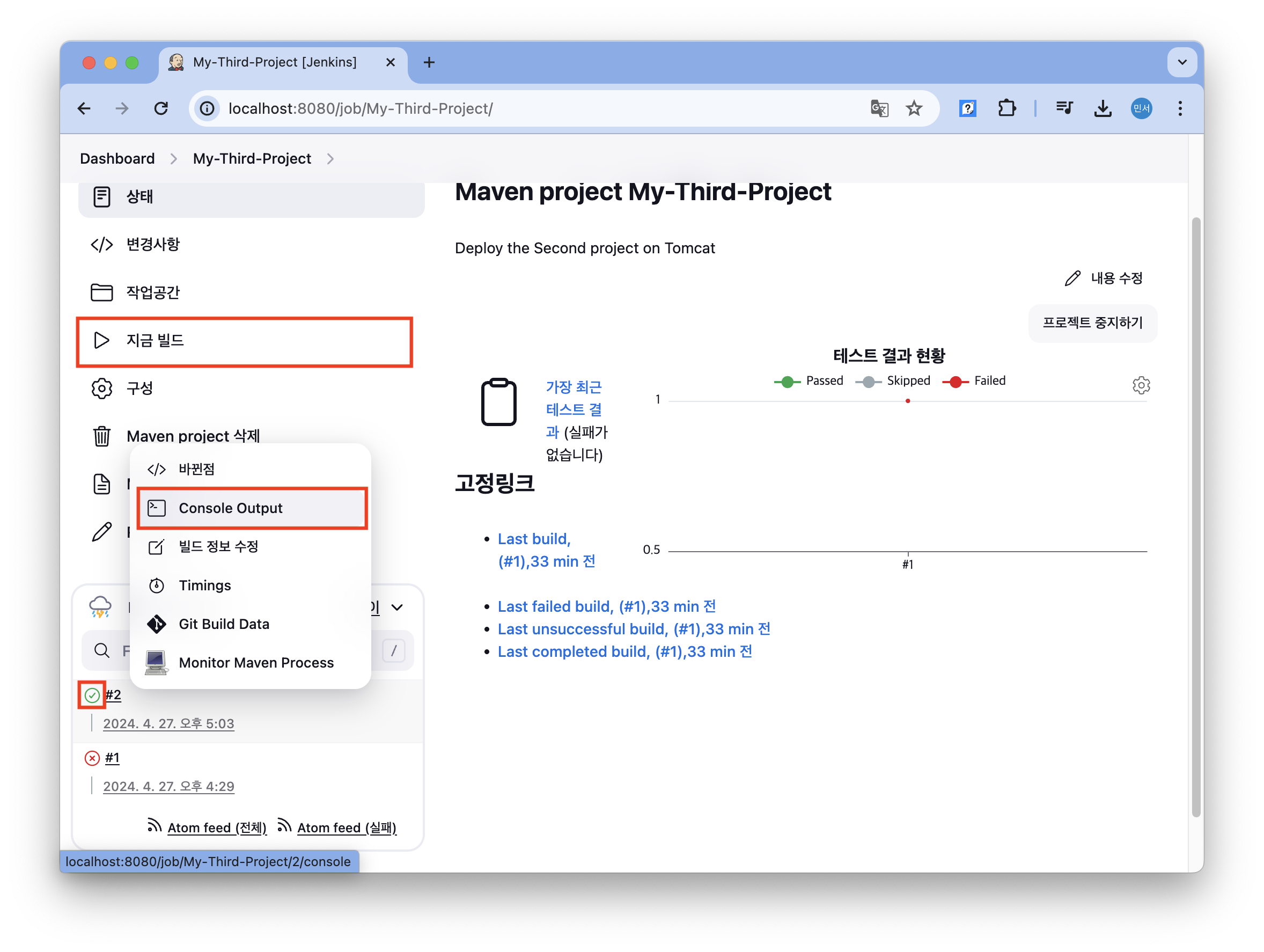The image size is (1264, 952).
Task: Select Console Output from the context menu
Action: pyautogui.click(x=230, y=508)
